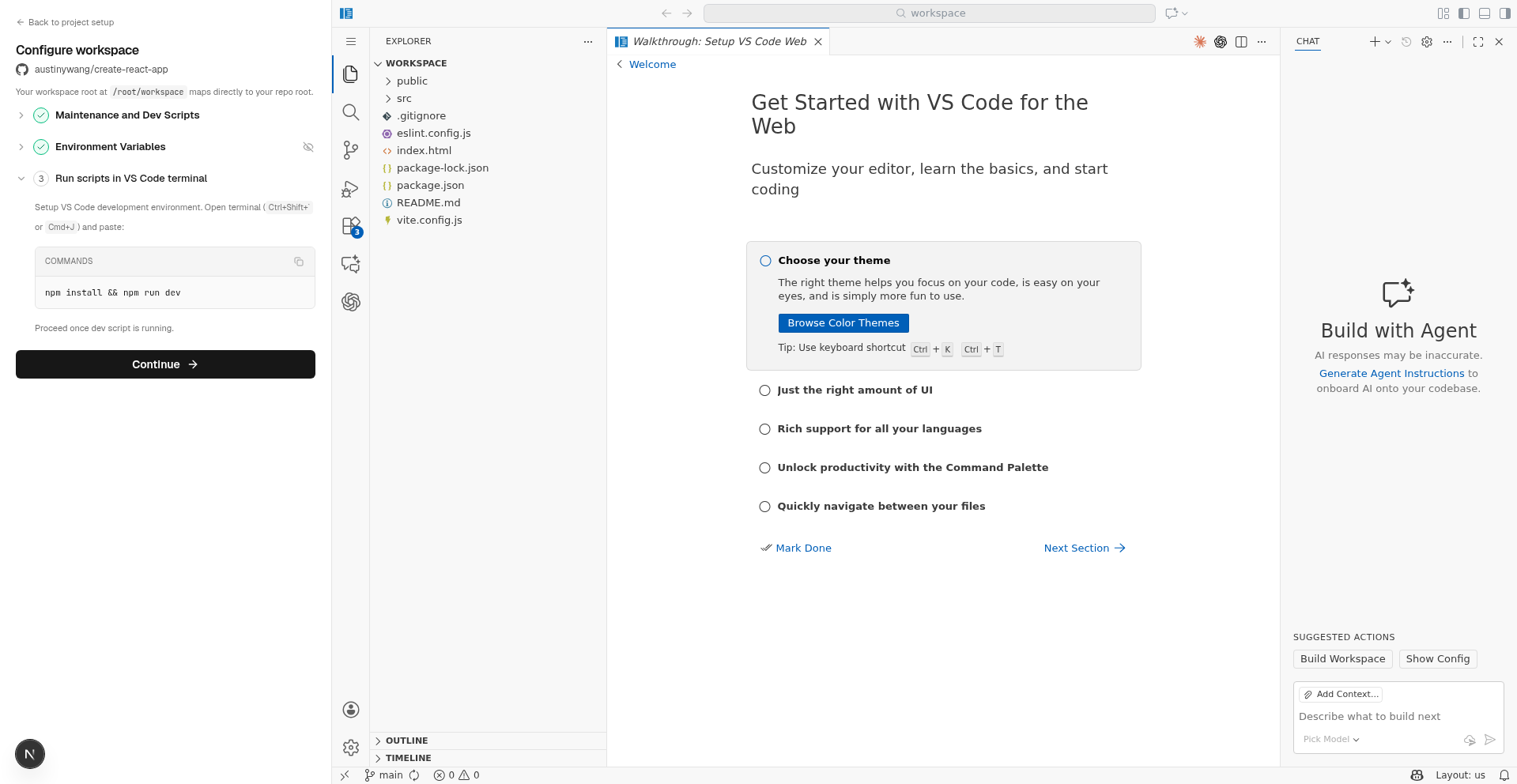Screen dimensions: 1517x784
Task: Select the Choose your theme radio button
Action: coord(764,260)
